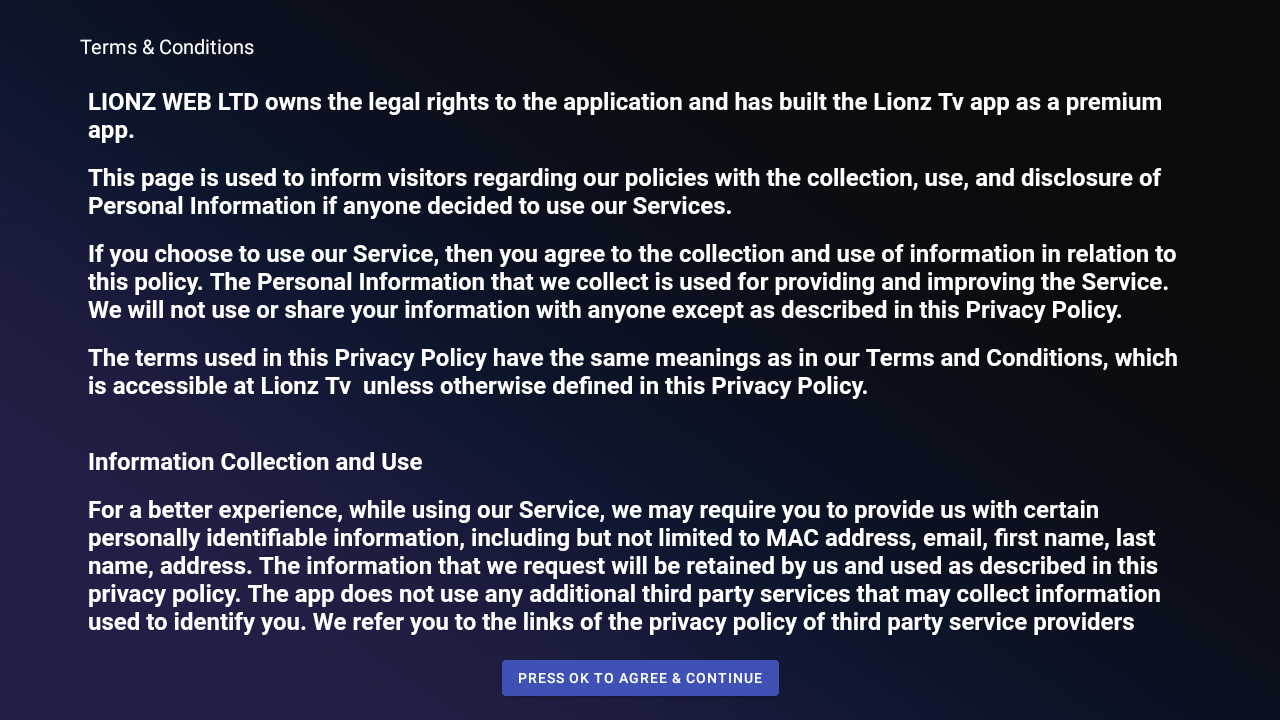Image resolution: width=1280 pixels, height=720 pixels.
Task: Click 'Terms and Conditions' phrase in fourth paragraph
Action: point(984,358)
